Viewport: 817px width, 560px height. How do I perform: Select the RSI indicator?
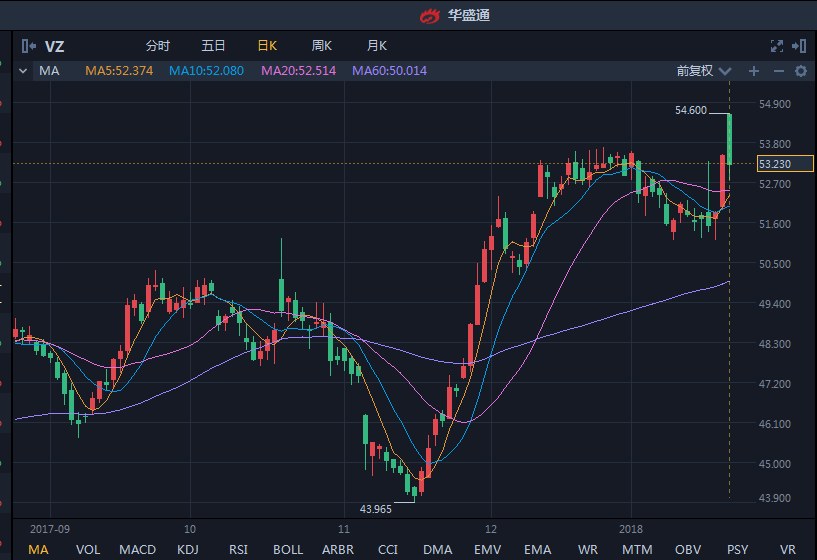[238, 549]
